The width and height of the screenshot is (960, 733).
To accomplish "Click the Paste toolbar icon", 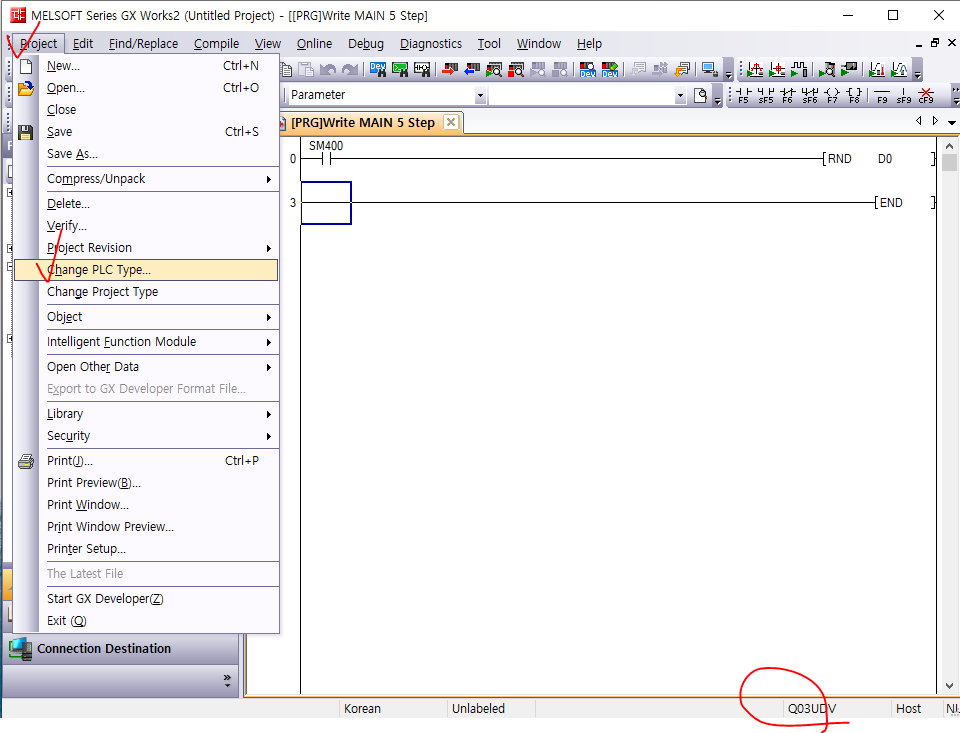I will [x=306, y=69].
